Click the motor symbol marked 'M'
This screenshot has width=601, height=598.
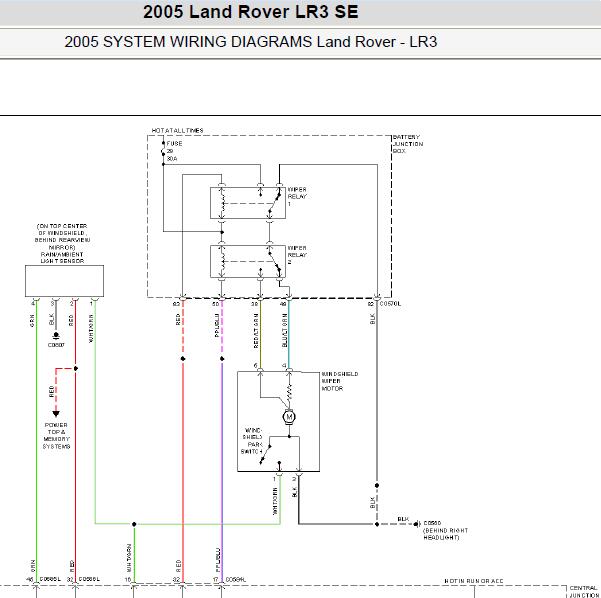(x=289, y=417)
